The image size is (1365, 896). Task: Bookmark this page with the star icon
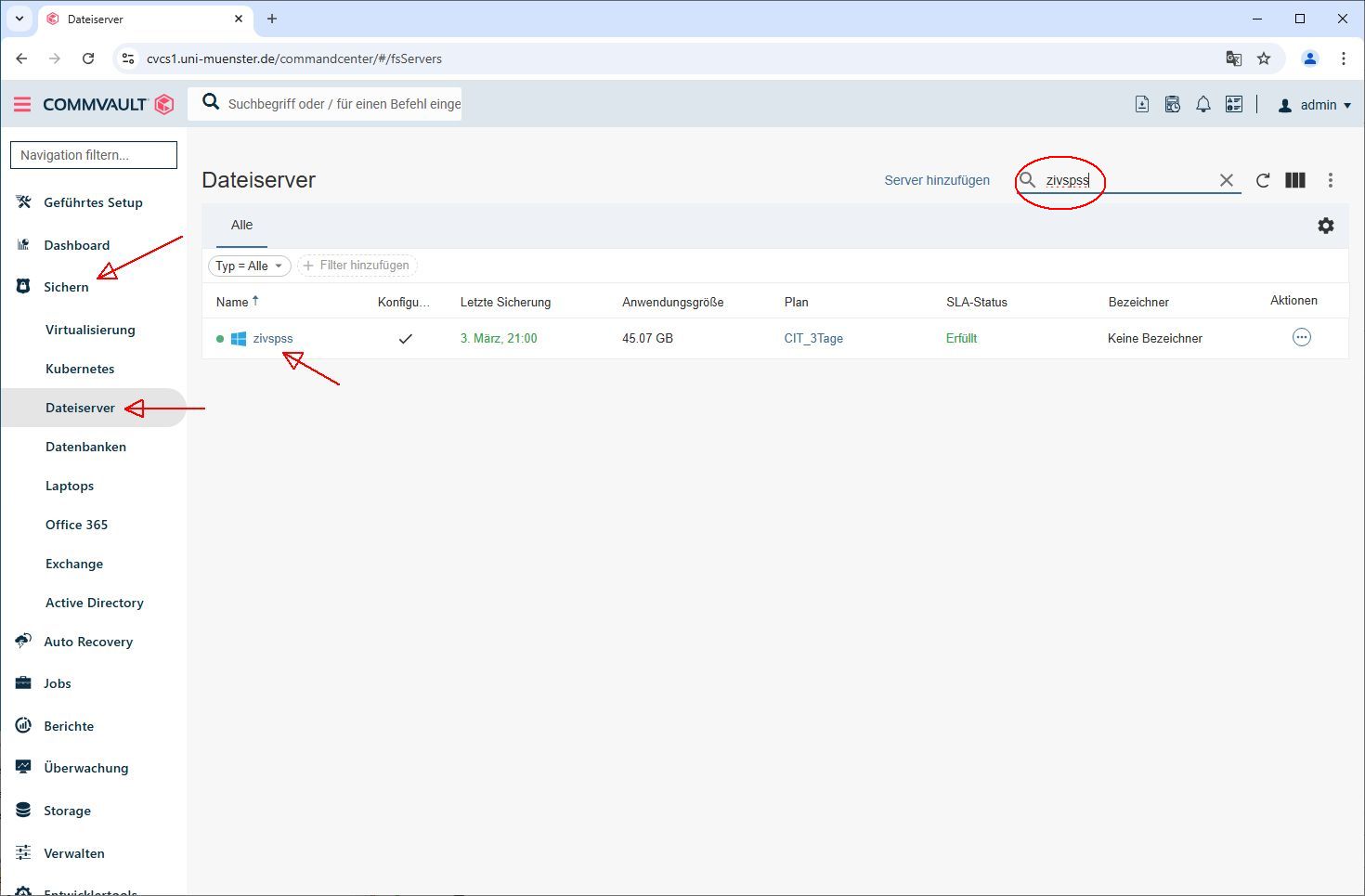pos(1263,58)
